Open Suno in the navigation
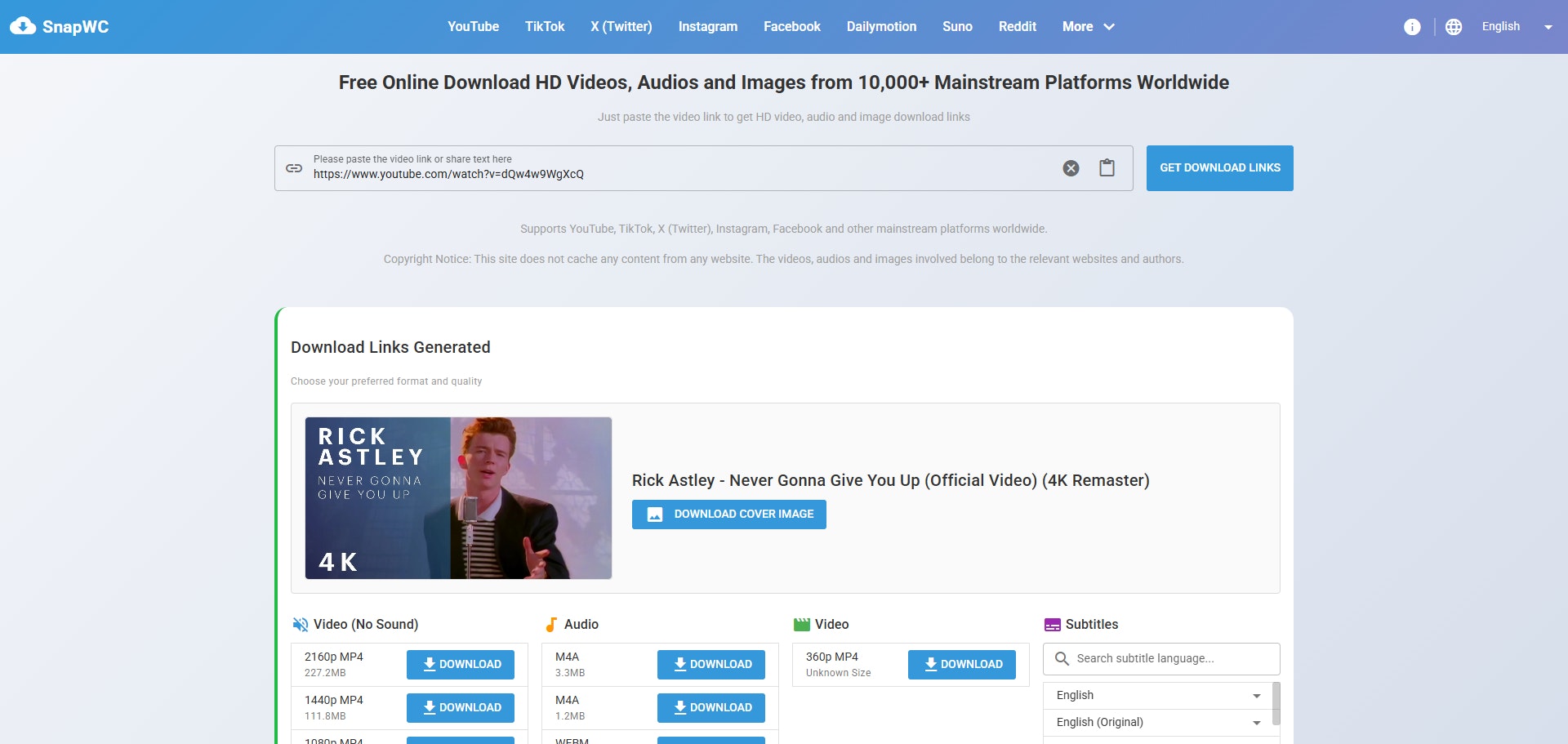Screen dimensions: 1568x744 tap(957, 27)
